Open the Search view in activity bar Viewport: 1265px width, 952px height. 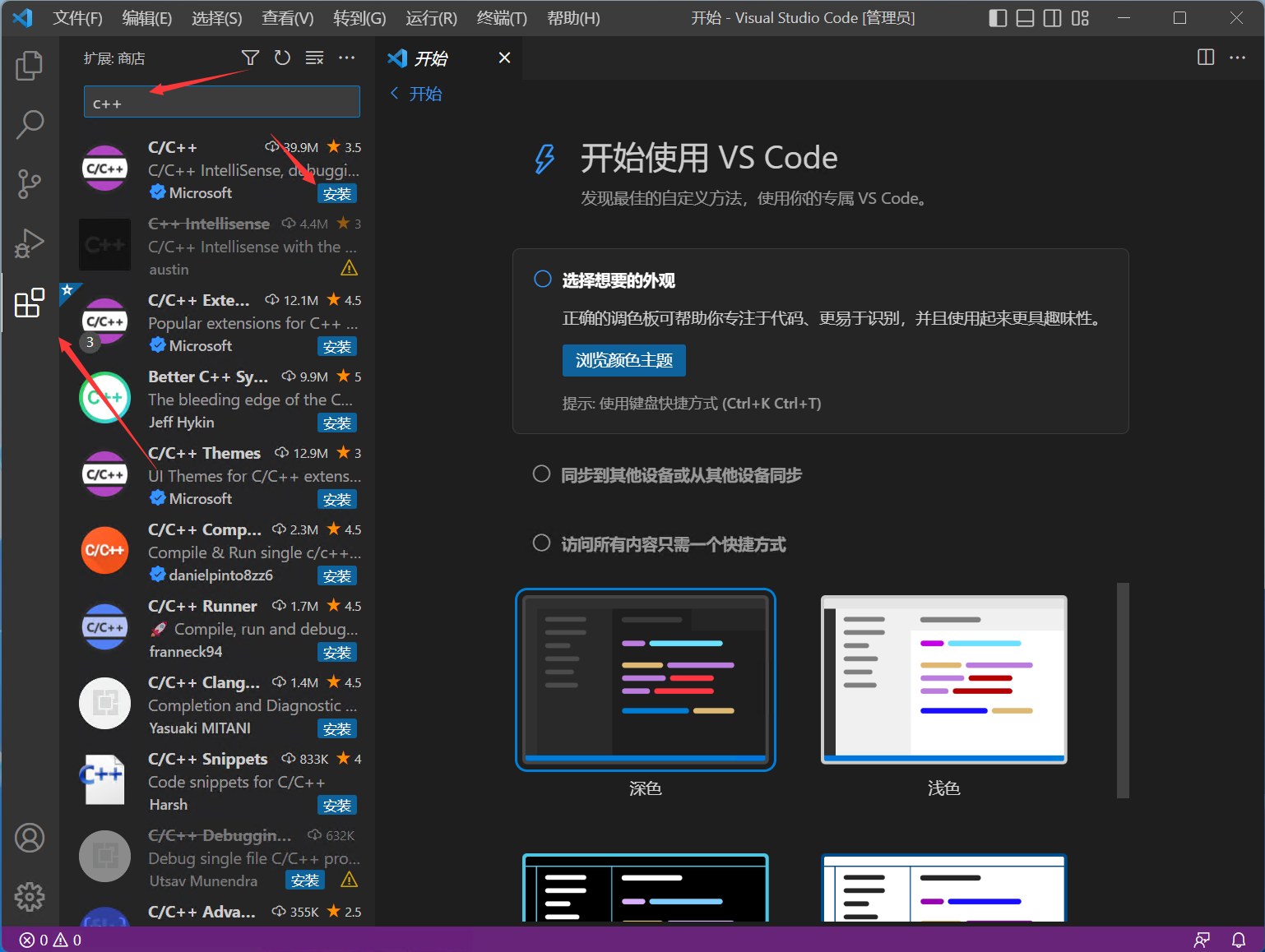tap(30, 125)
